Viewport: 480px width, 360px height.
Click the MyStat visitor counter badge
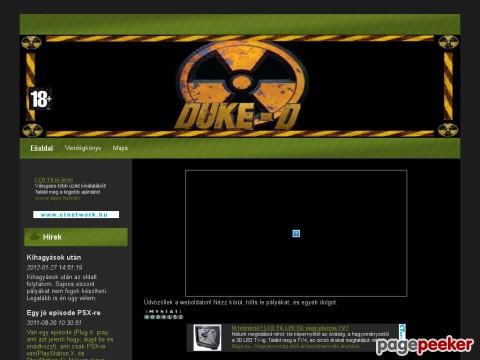click(x=164, y=314)
